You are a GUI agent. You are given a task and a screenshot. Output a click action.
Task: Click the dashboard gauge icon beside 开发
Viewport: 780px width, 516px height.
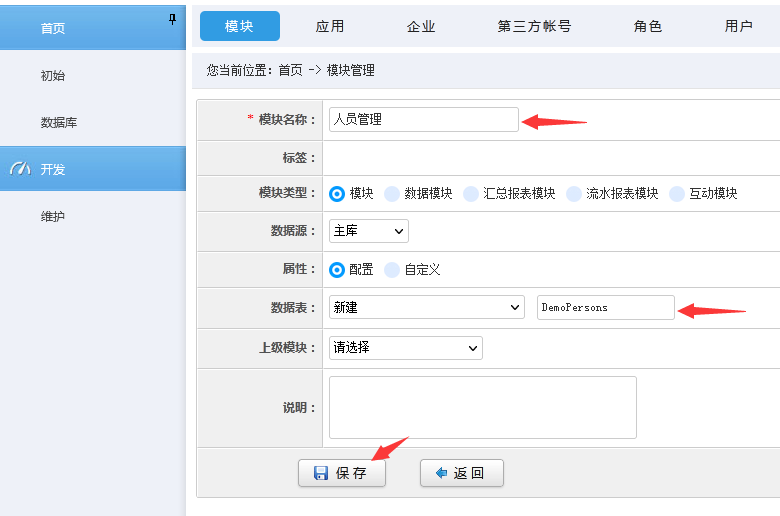[20, 169]
